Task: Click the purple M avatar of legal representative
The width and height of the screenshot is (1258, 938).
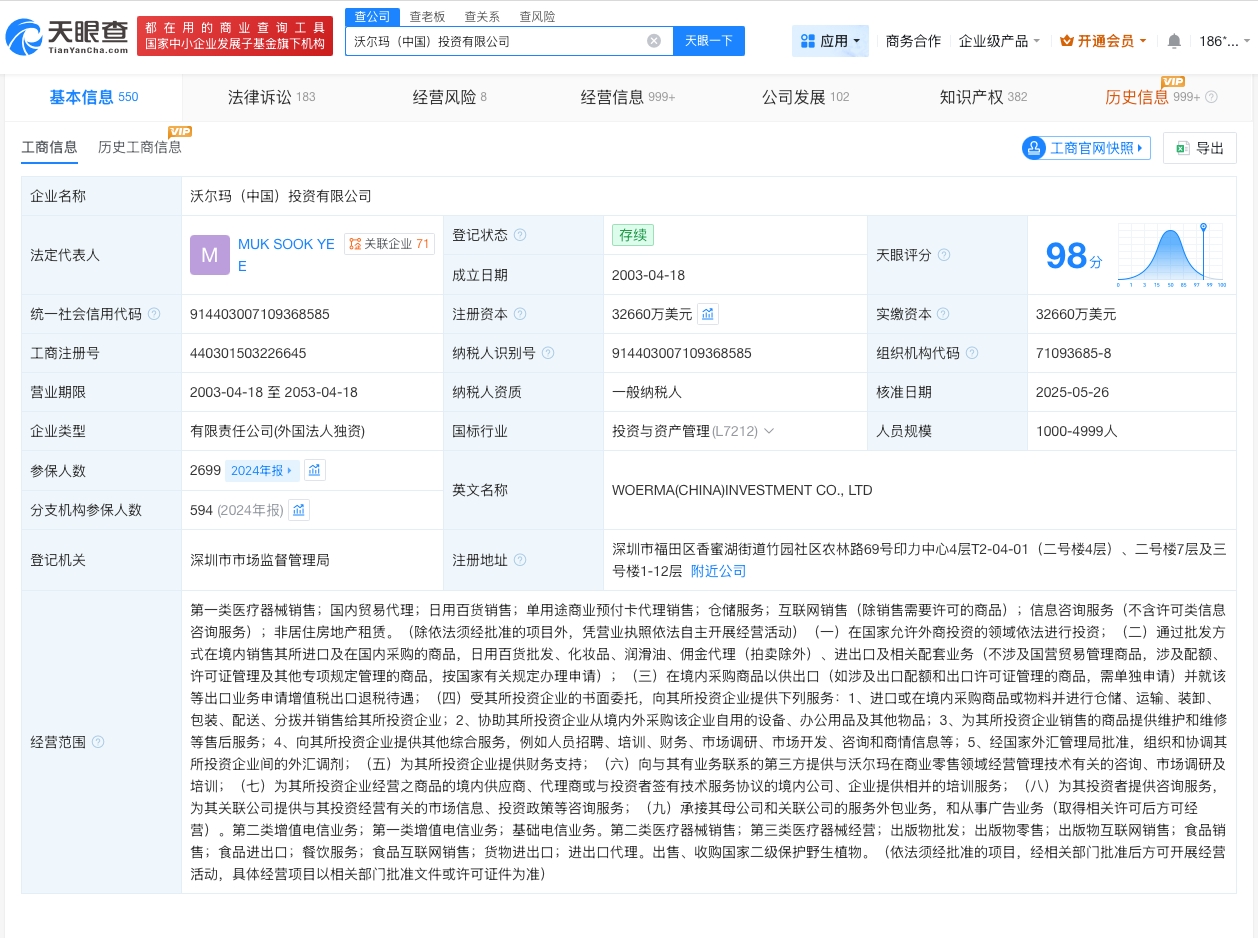Action: [x=209, y=255]
